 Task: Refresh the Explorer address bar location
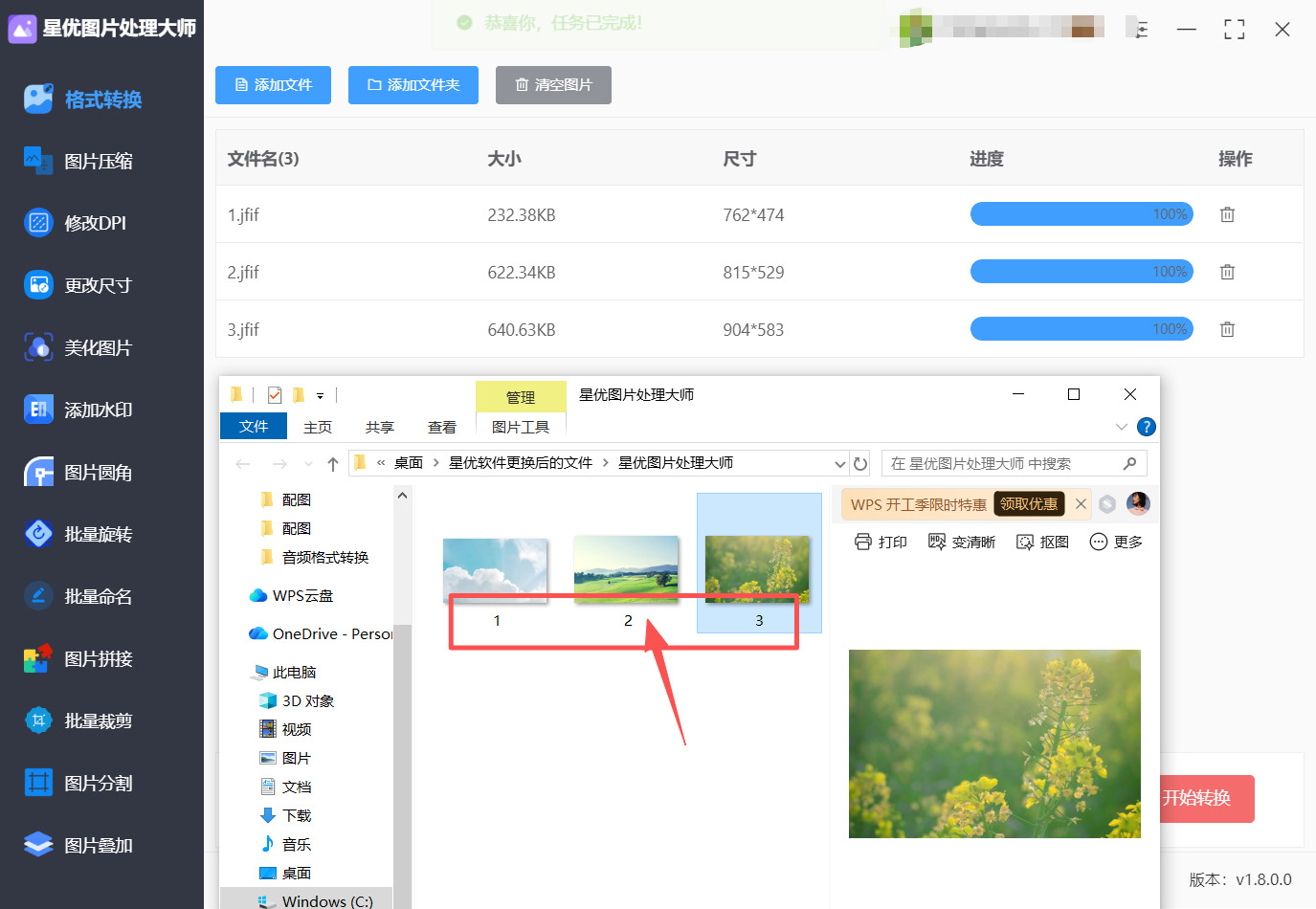pos(860,464)
